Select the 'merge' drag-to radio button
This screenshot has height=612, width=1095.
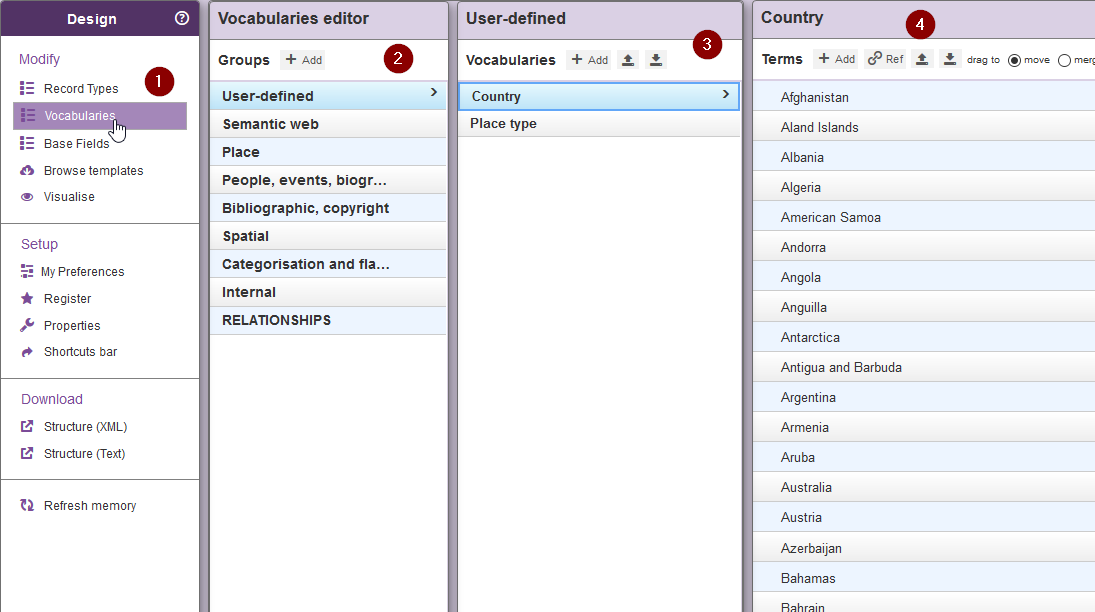pyautogui.click(x=1064, y=60)
